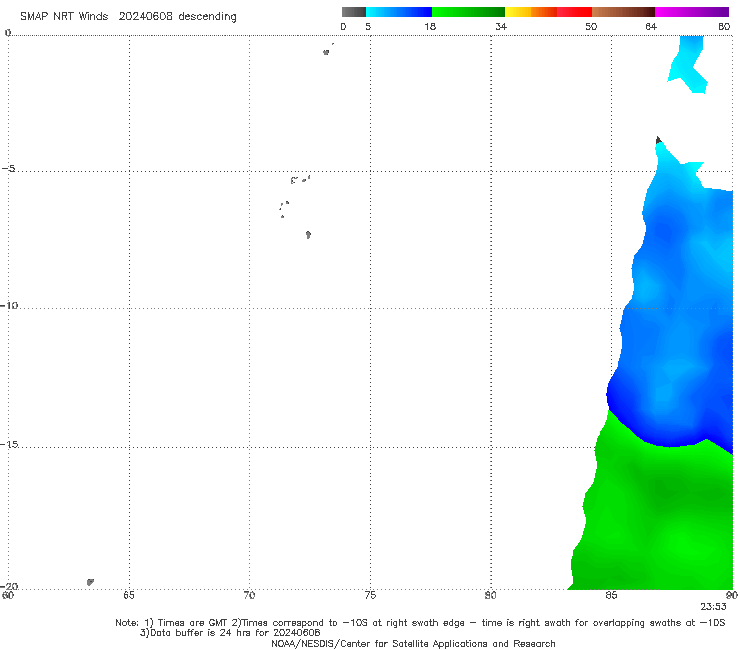Select the gray segment of the color bar

click(x=353, y=12)
